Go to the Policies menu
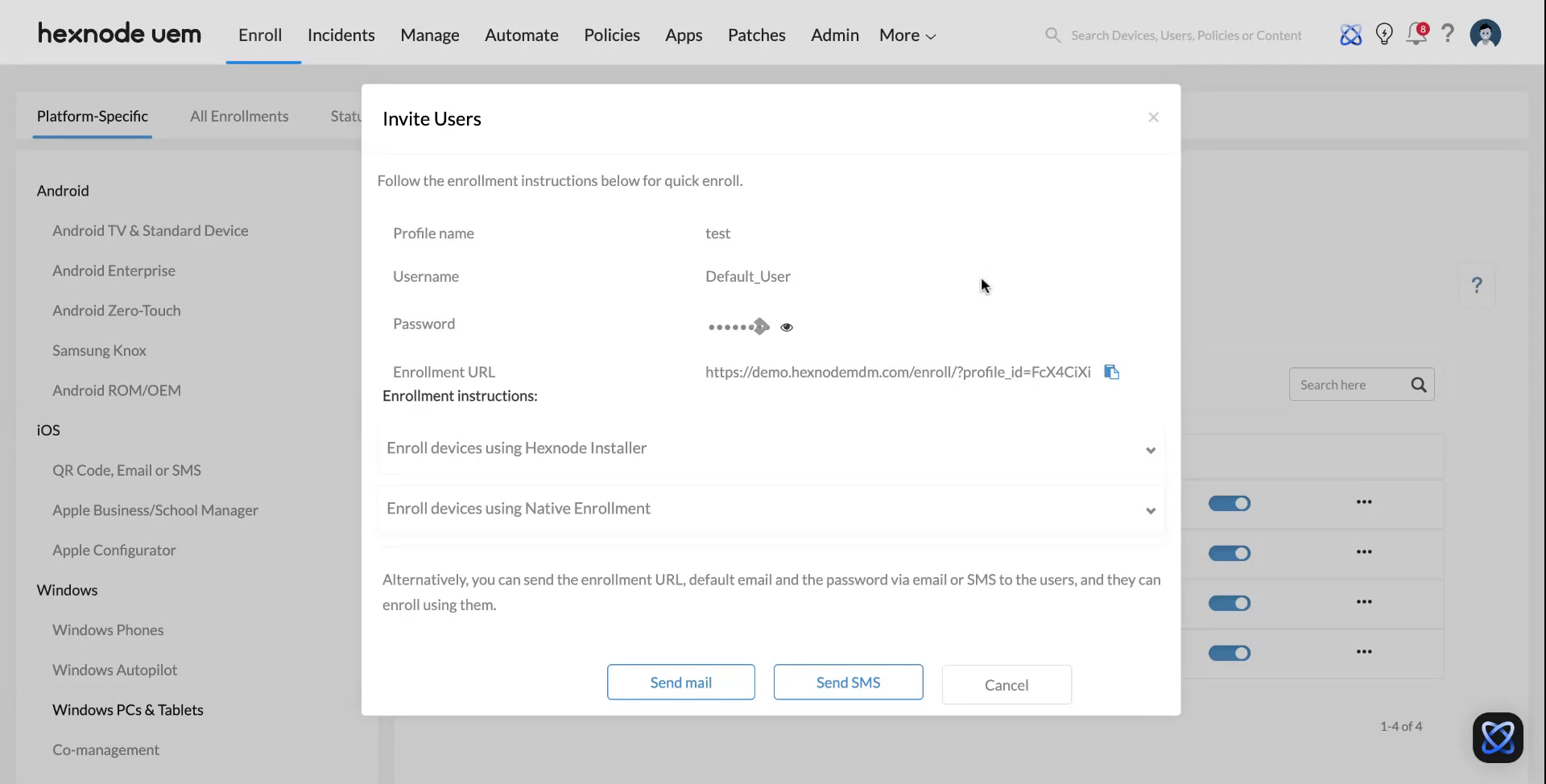1546x784 pixels. click(611, 35)
